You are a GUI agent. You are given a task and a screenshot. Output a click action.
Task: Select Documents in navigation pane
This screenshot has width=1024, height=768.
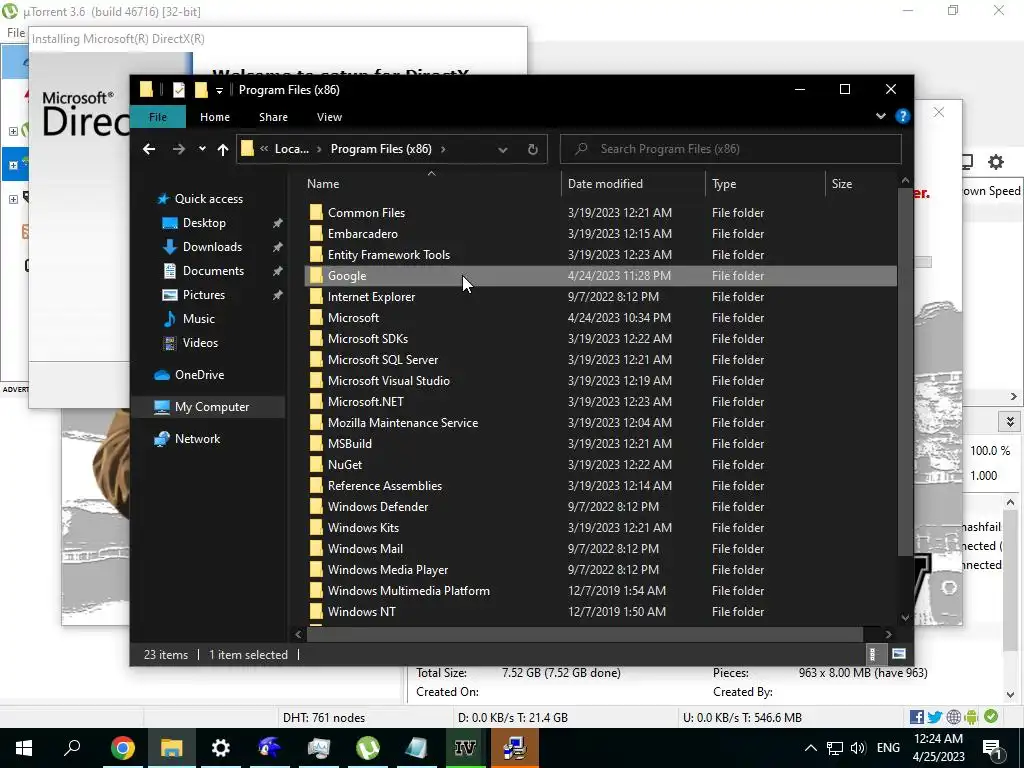point(213,271)
